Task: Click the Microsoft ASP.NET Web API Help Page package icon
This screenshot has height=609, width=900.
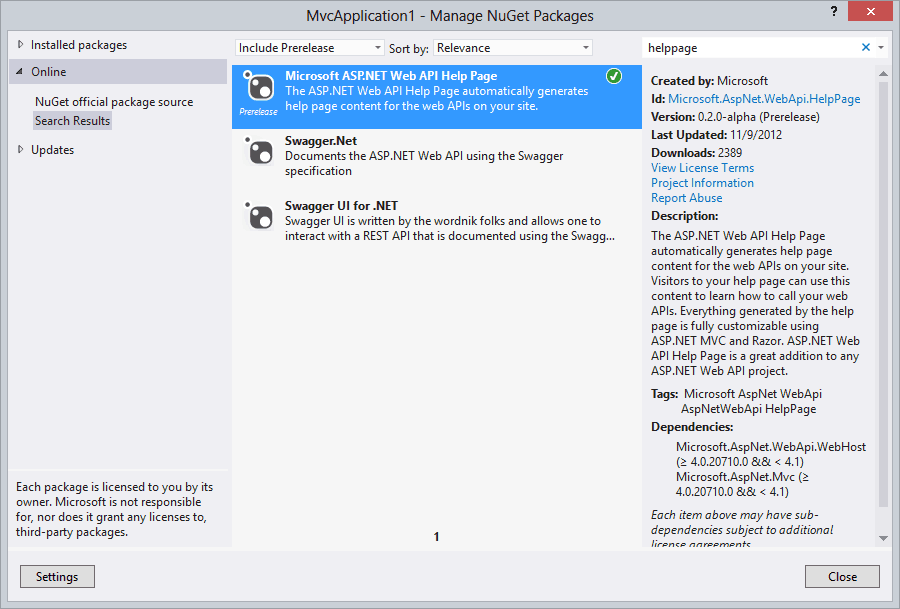Action: [259, 88]
